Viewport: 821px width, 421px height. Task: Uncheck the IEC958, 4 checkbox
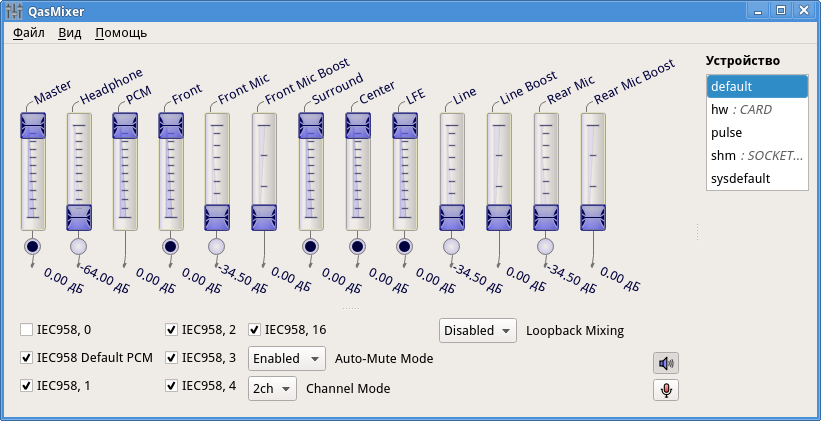point(171,386)
